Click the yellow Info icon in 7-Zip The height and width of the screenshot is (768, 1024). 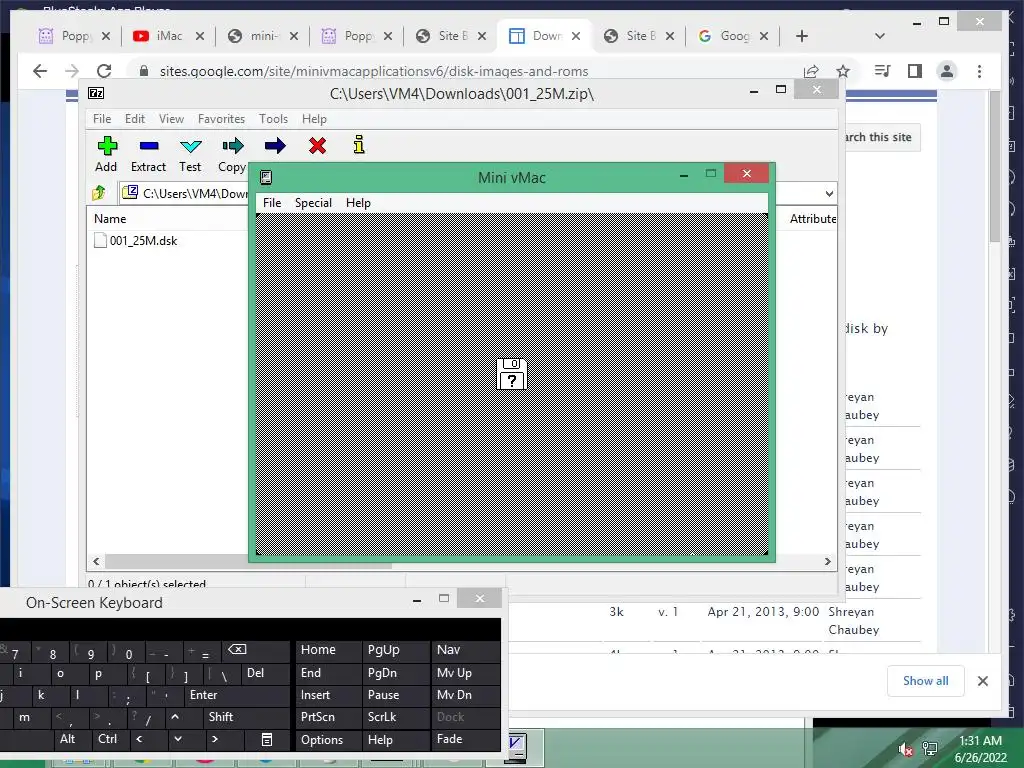pyautogui.click(x=359, y=144)
